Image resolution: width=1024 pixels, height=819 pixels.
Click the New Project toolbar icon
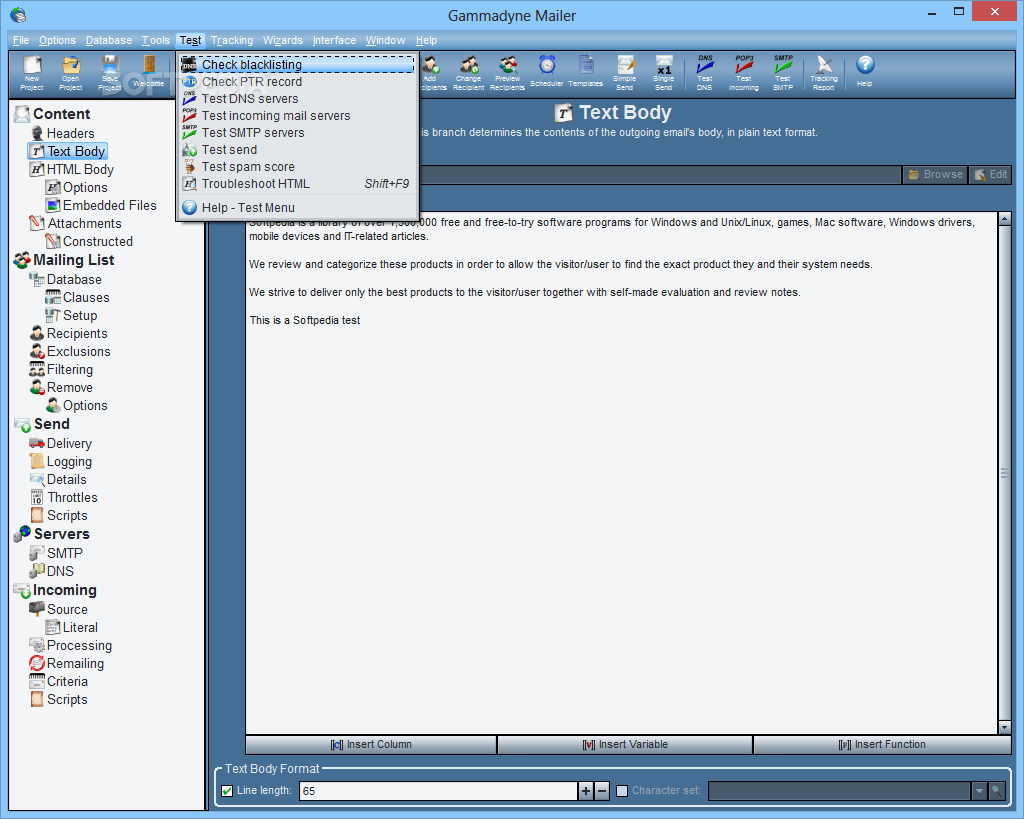pos(31,72)
